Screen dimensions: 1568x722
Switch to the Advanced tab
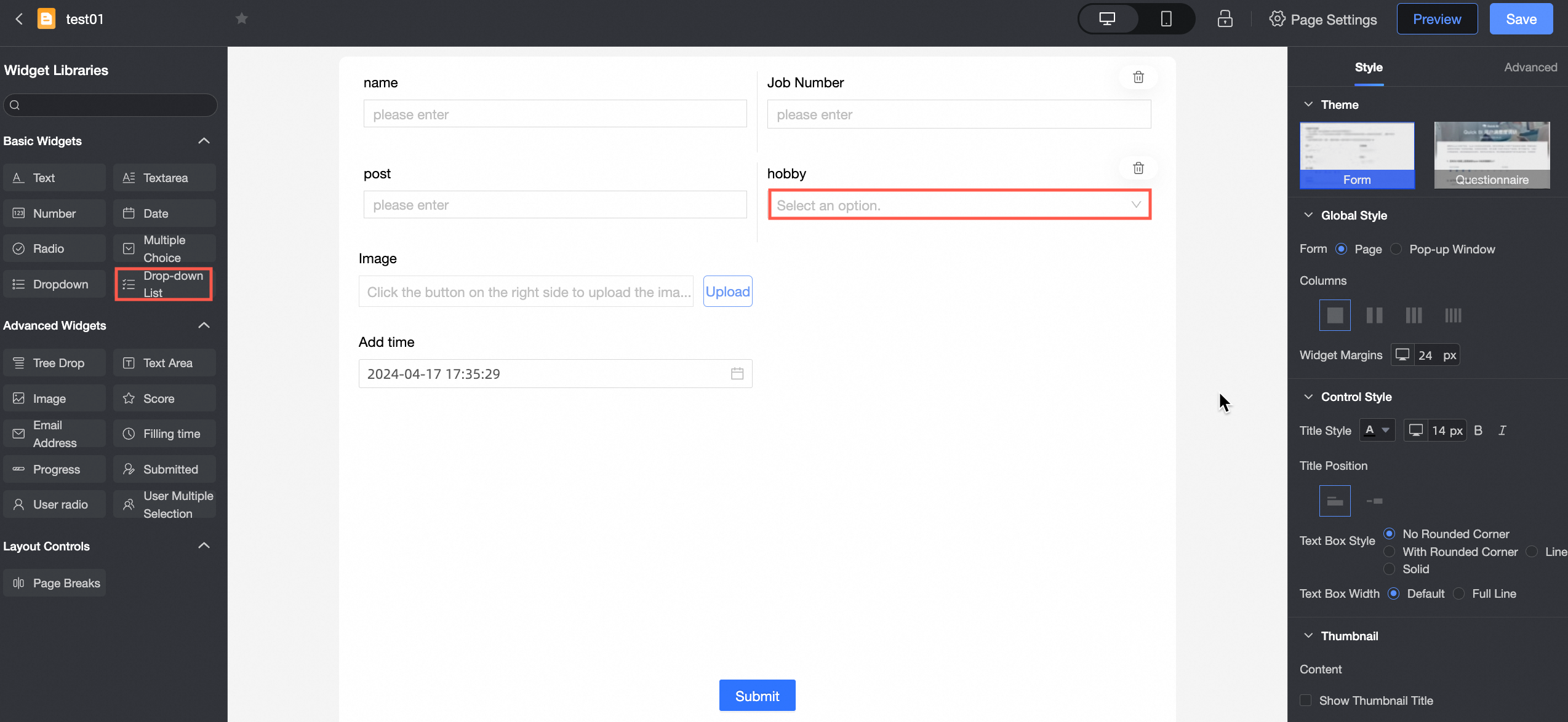[x=1530, y=67]
